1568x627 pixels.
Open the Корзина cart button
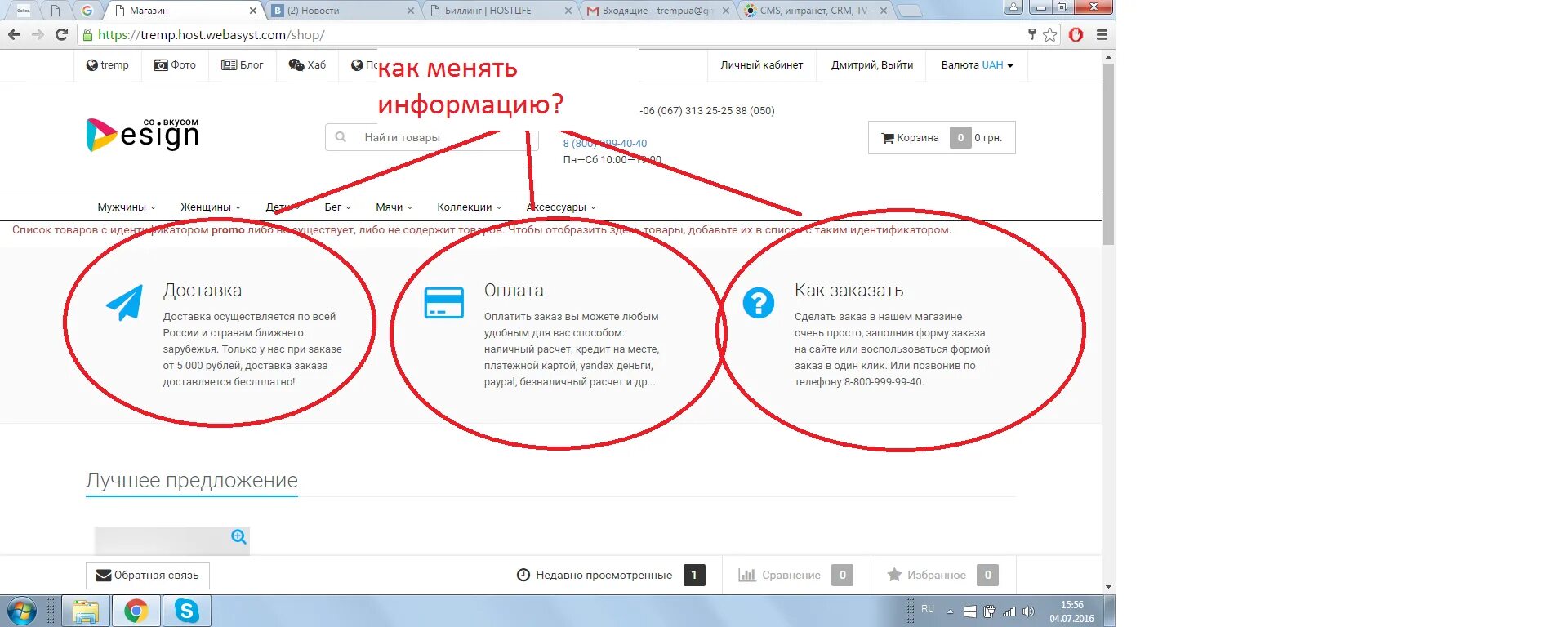(x=942, y=138)
